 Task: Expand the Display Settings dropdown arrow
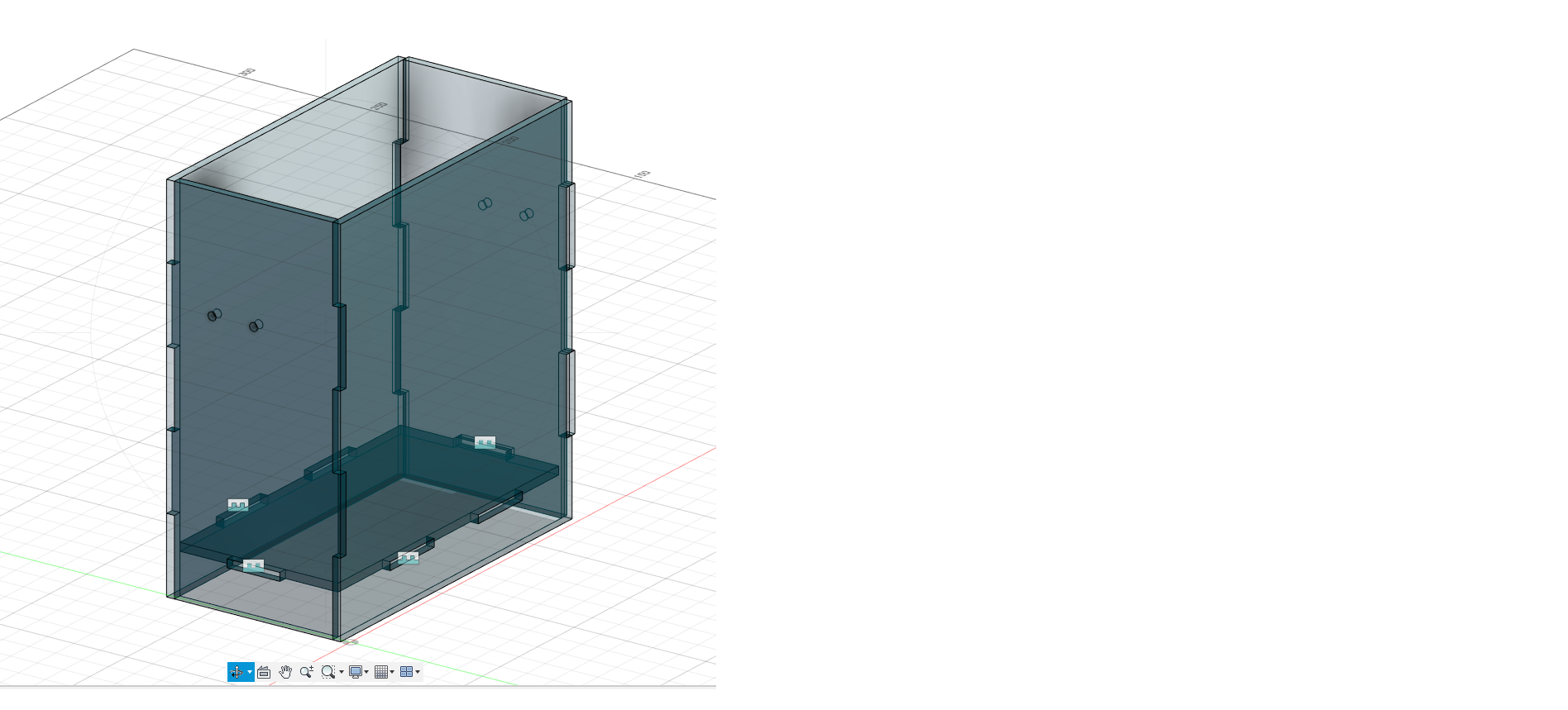click(x=366, y=672)
